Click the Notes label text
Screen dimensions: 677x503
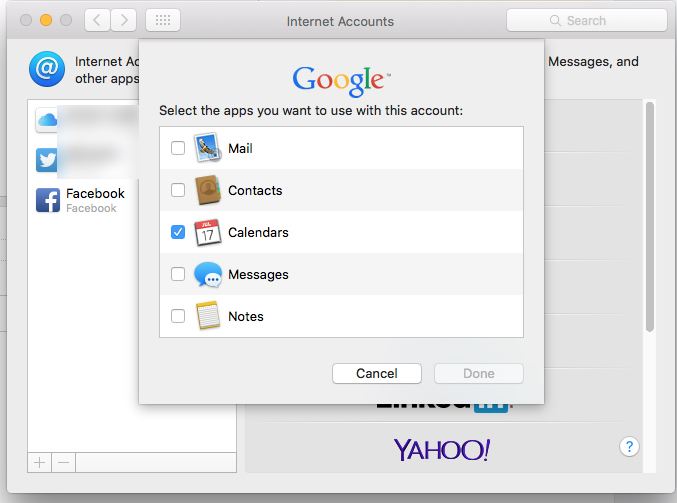pos(246,316)
